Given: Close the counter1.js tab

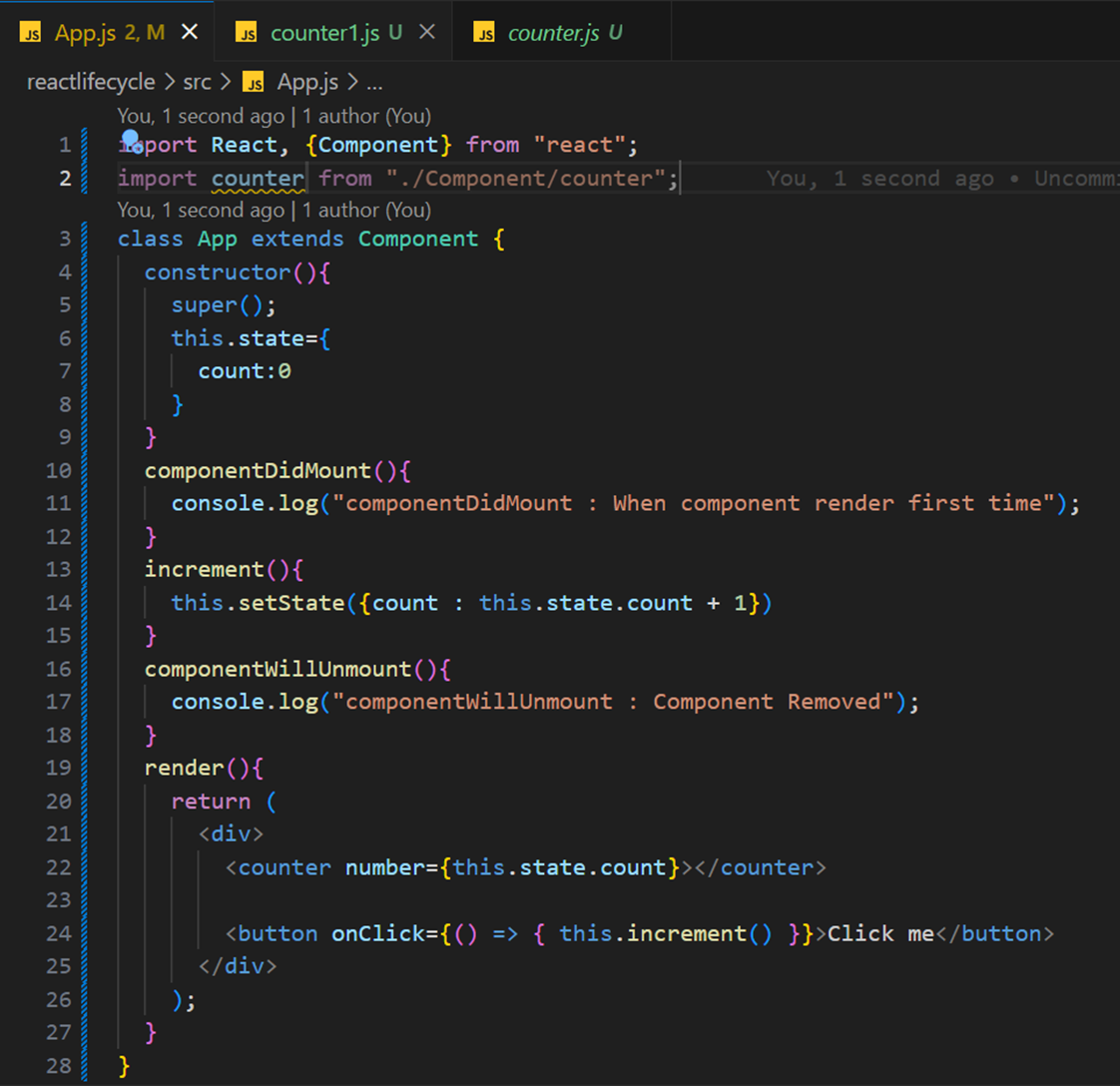Looking at the screenshot, I should tap(427, 33).
